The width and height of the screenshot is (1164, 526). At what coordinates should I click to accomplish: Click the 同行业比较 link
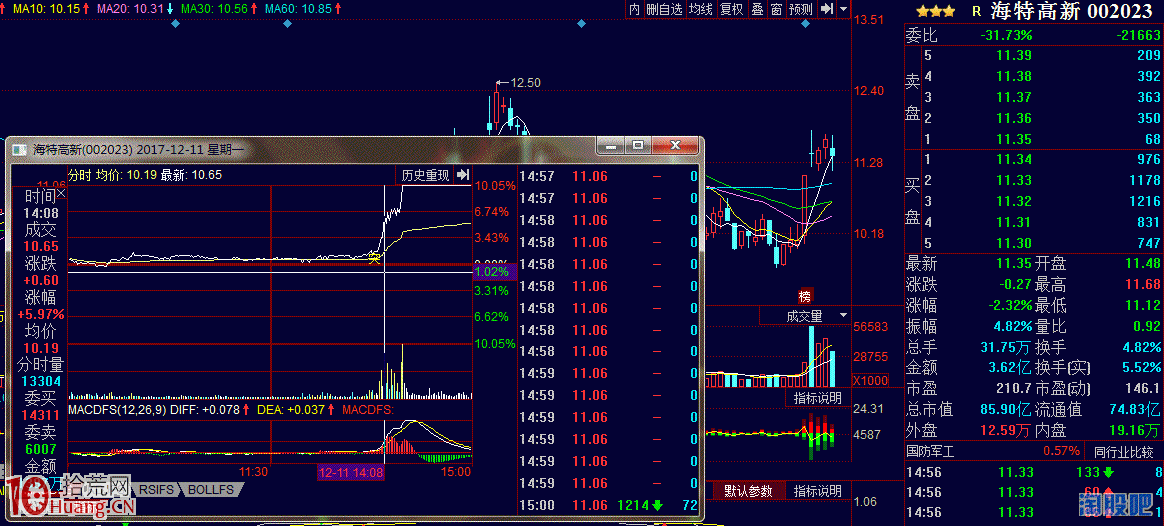[x=1123, y=451]
